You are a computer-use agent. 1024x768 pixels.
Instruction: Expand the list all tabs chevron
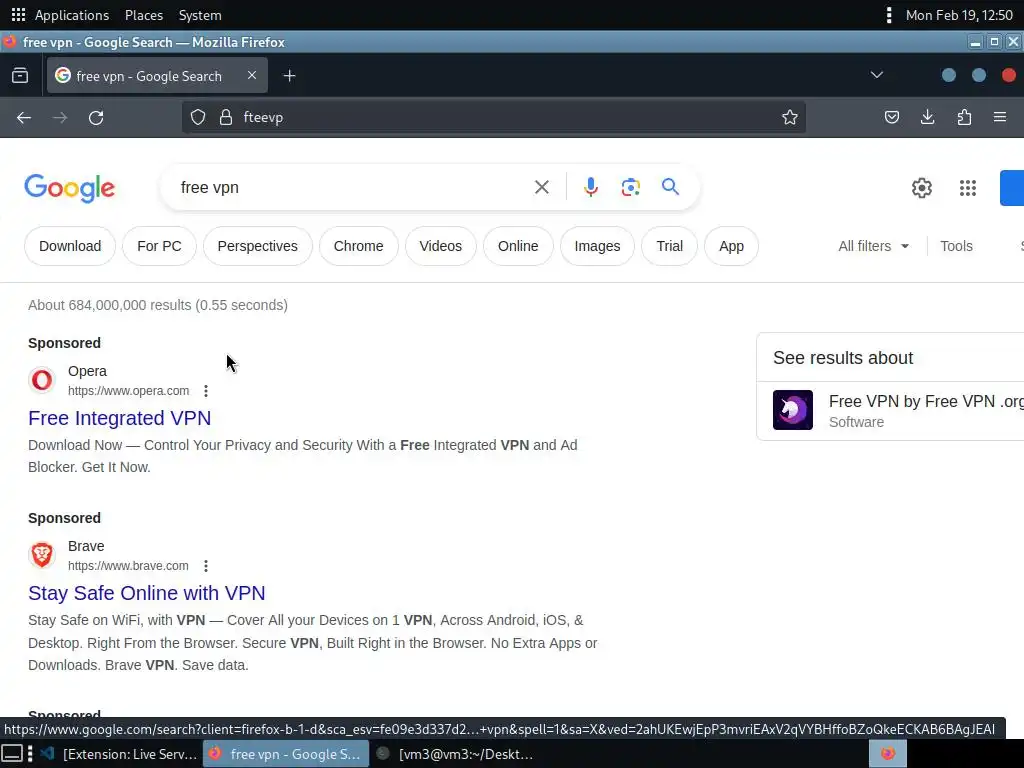(877, 75)
